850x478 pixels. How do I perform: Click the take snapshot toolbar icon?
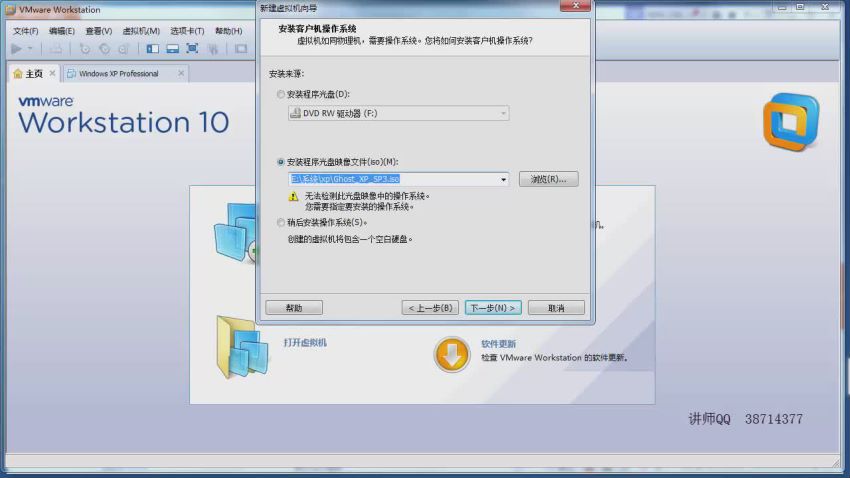click(85, 49)
